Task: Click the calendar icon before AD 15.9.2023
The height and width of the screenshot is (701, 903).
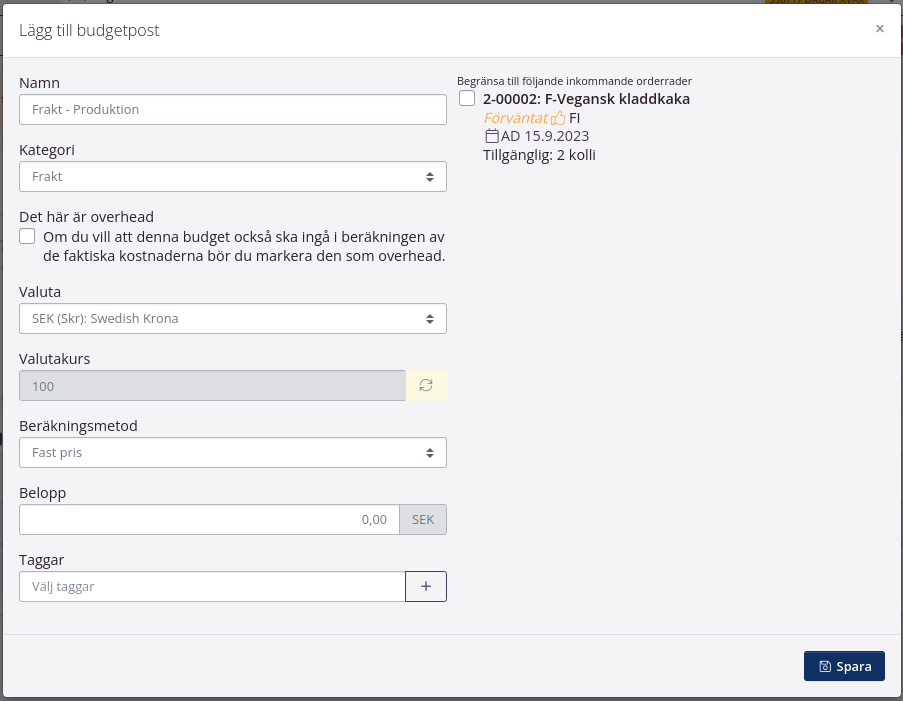Action: click(492, 136)
